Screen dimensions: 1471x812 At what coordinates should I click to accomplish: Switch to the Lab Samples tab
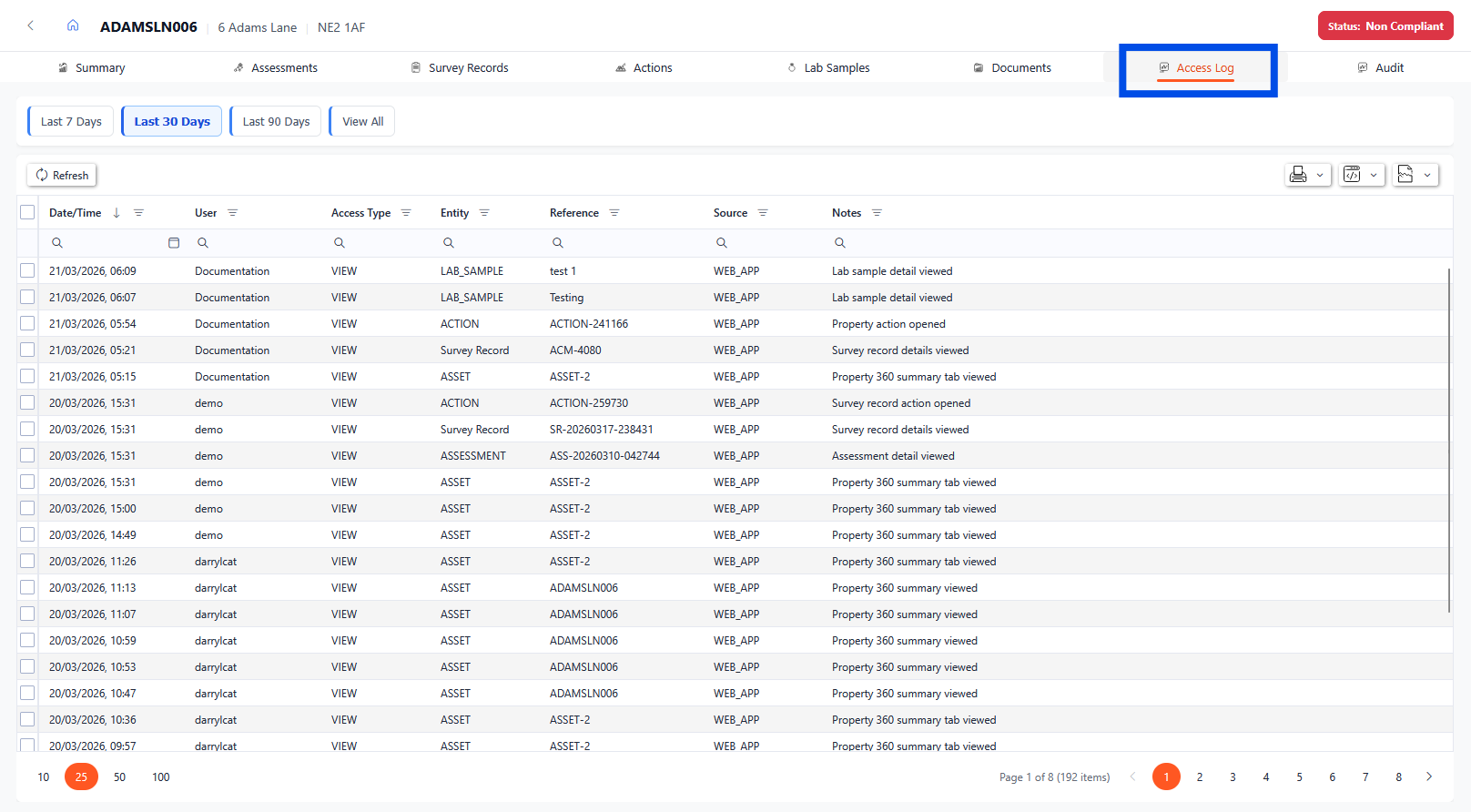pyautogui.click(x=828, y=67)
